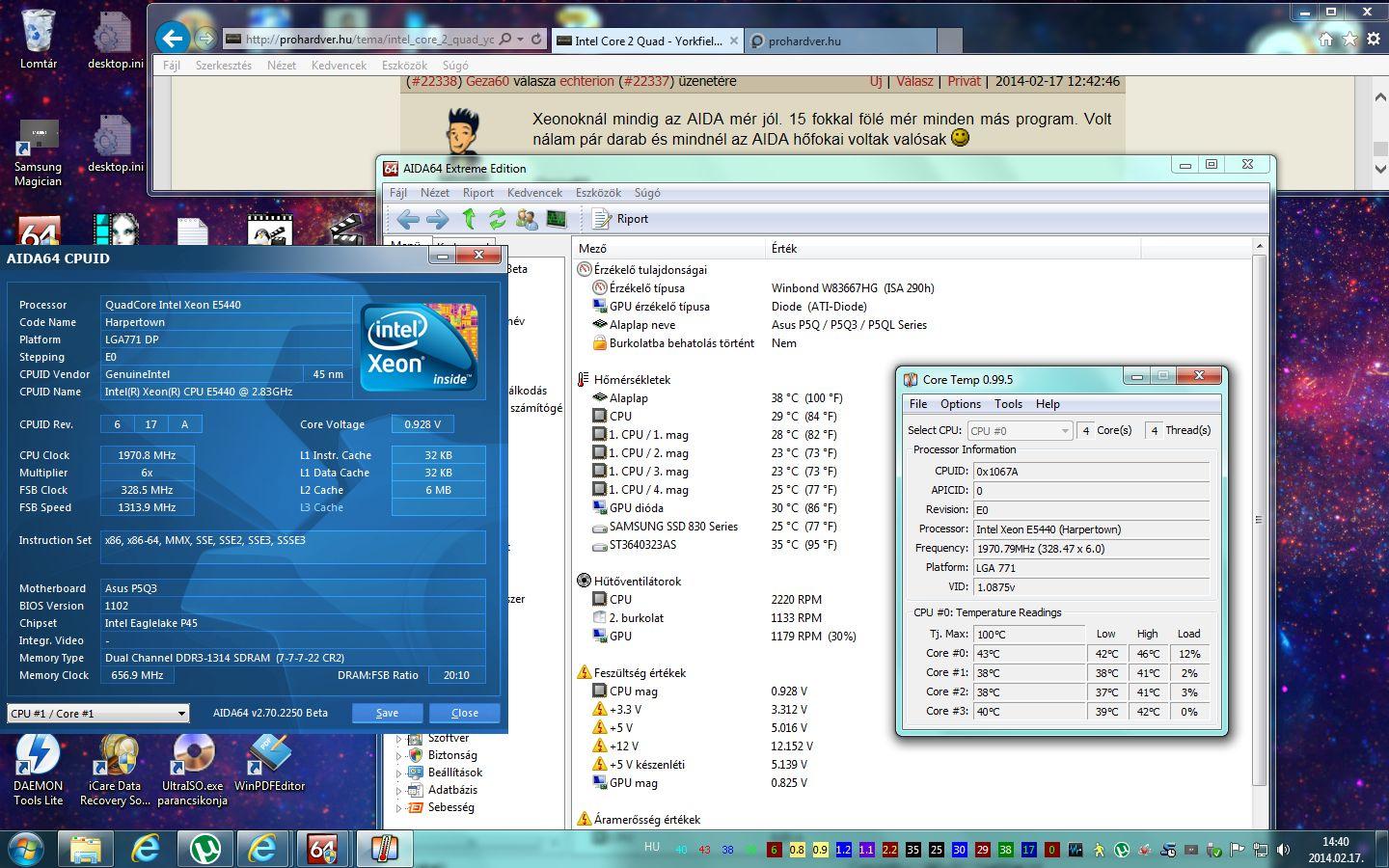Click AIDA64 green up-level arrow
The width and height of the screenshot is (1389, 868).
pyautogui.click(x=469, y=219)
